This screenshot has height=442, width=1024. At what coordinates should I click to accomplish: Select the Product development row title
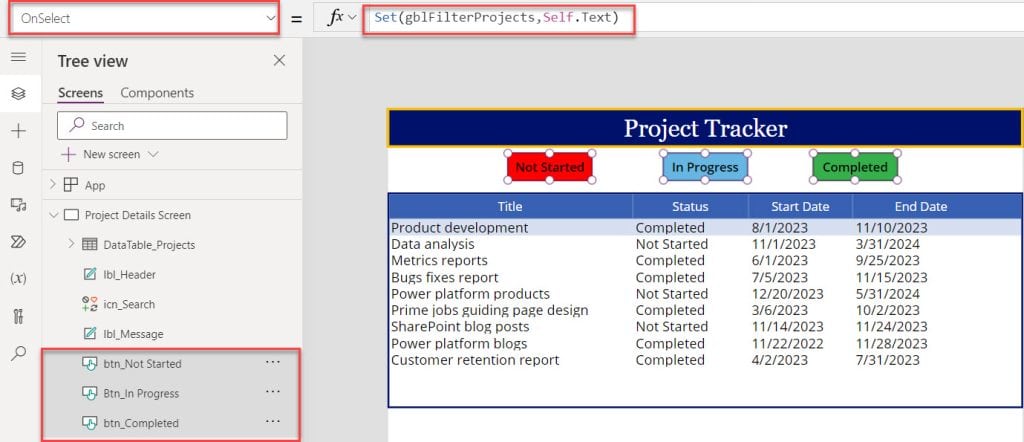click(x=460, y=228)
